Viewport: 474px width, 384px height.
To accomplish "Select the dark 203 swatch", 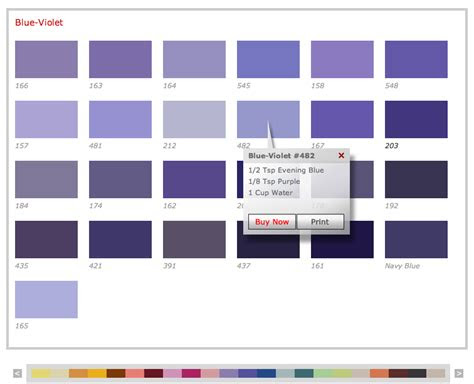I will click(416, 119).
